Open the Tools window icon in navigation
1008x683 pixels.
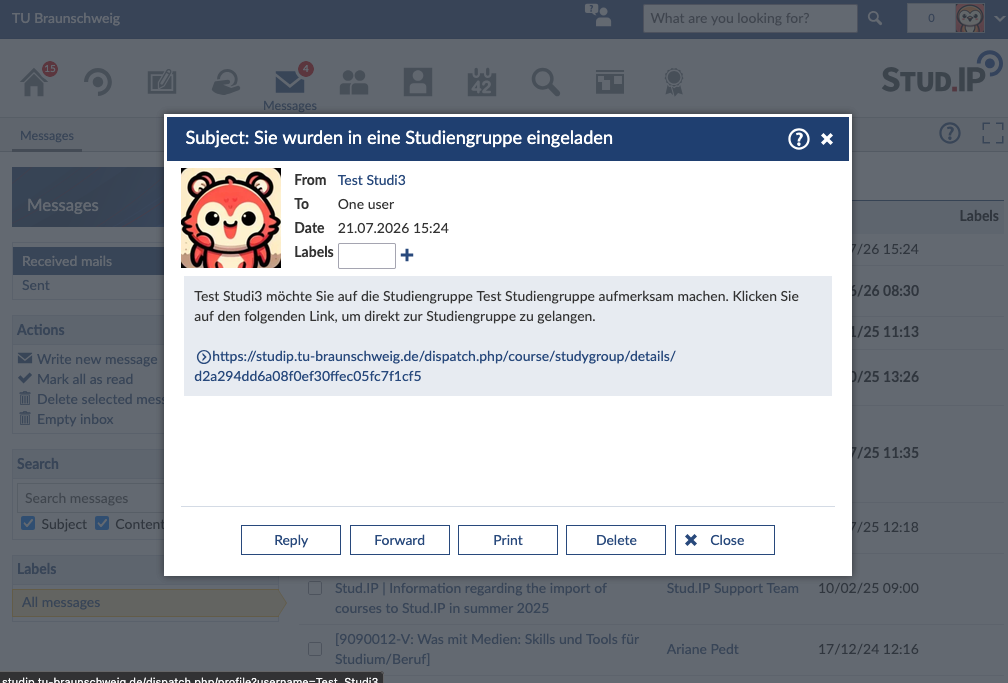[609, 82]
